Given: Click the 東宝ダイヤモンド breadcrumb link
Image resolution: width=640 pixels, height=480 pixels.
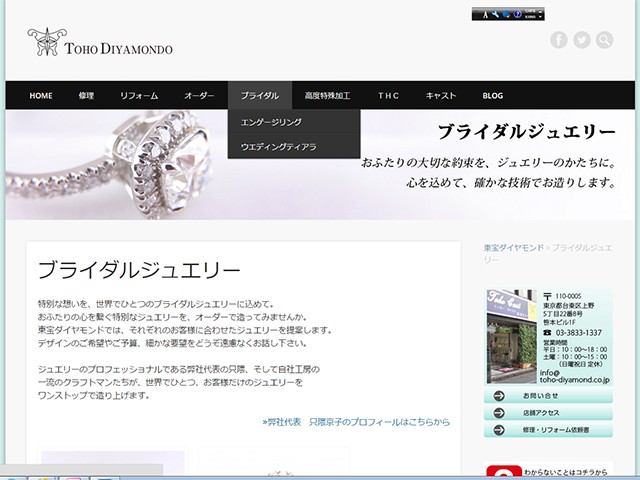Looking at the screenshot, I should 514,248.
